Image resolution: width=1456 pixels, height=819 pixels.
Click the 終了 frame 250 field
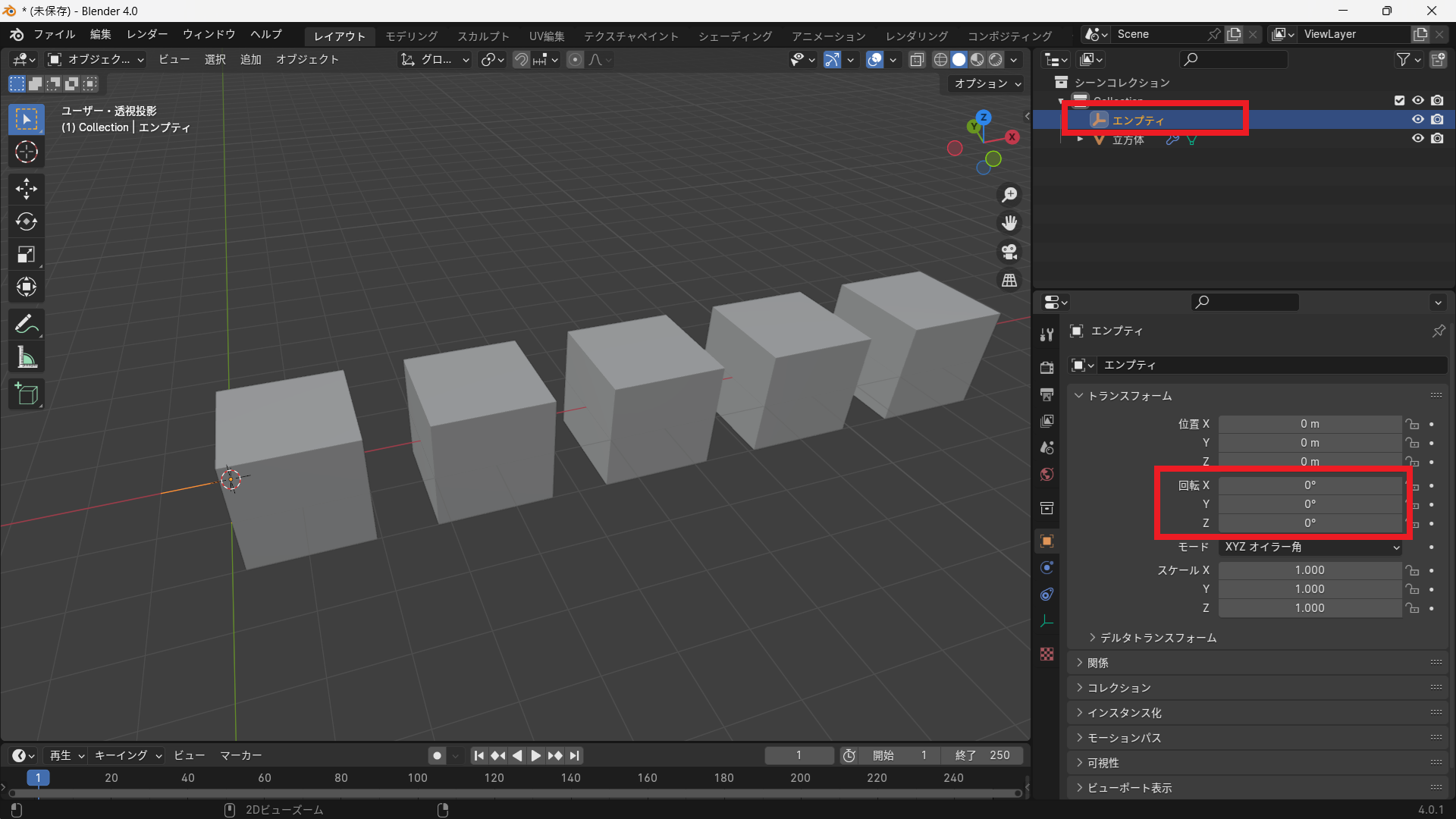pos(982,755)
